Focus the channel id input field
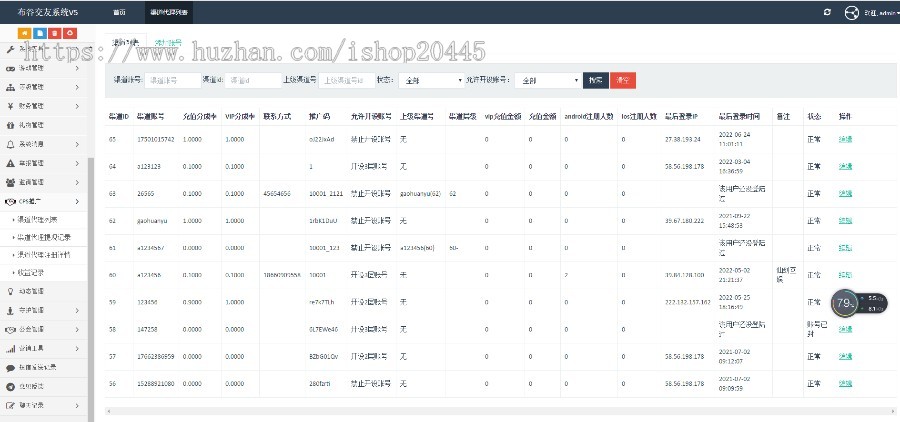Screen dimensions: 900x422 pos(253,80)
